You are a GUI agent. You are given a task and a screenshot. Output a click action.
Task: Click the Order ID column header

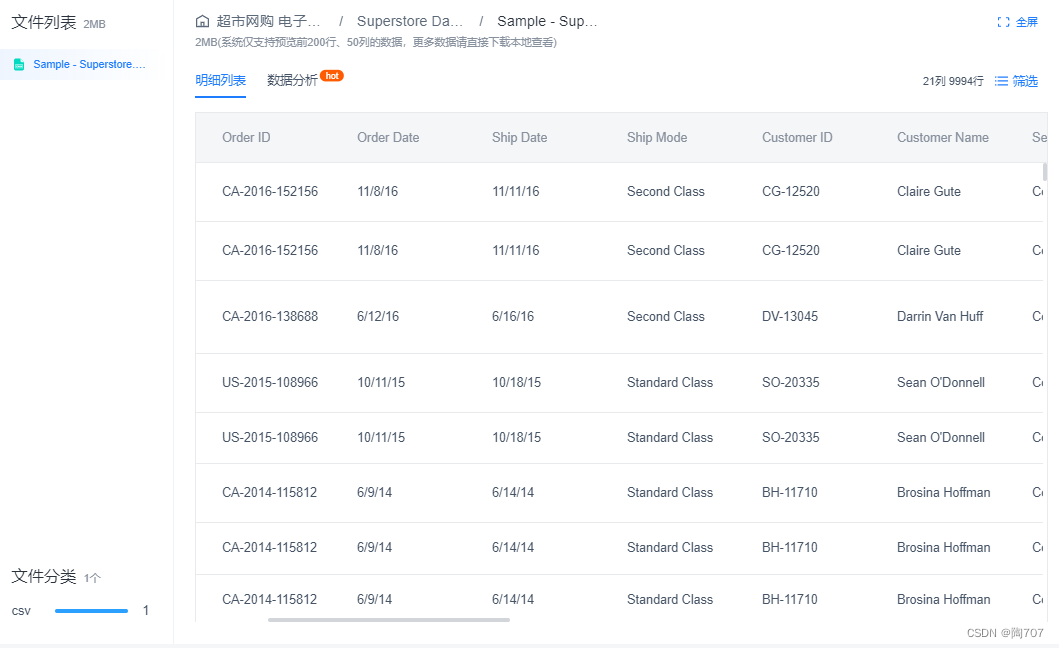click(x=246, y=138)
